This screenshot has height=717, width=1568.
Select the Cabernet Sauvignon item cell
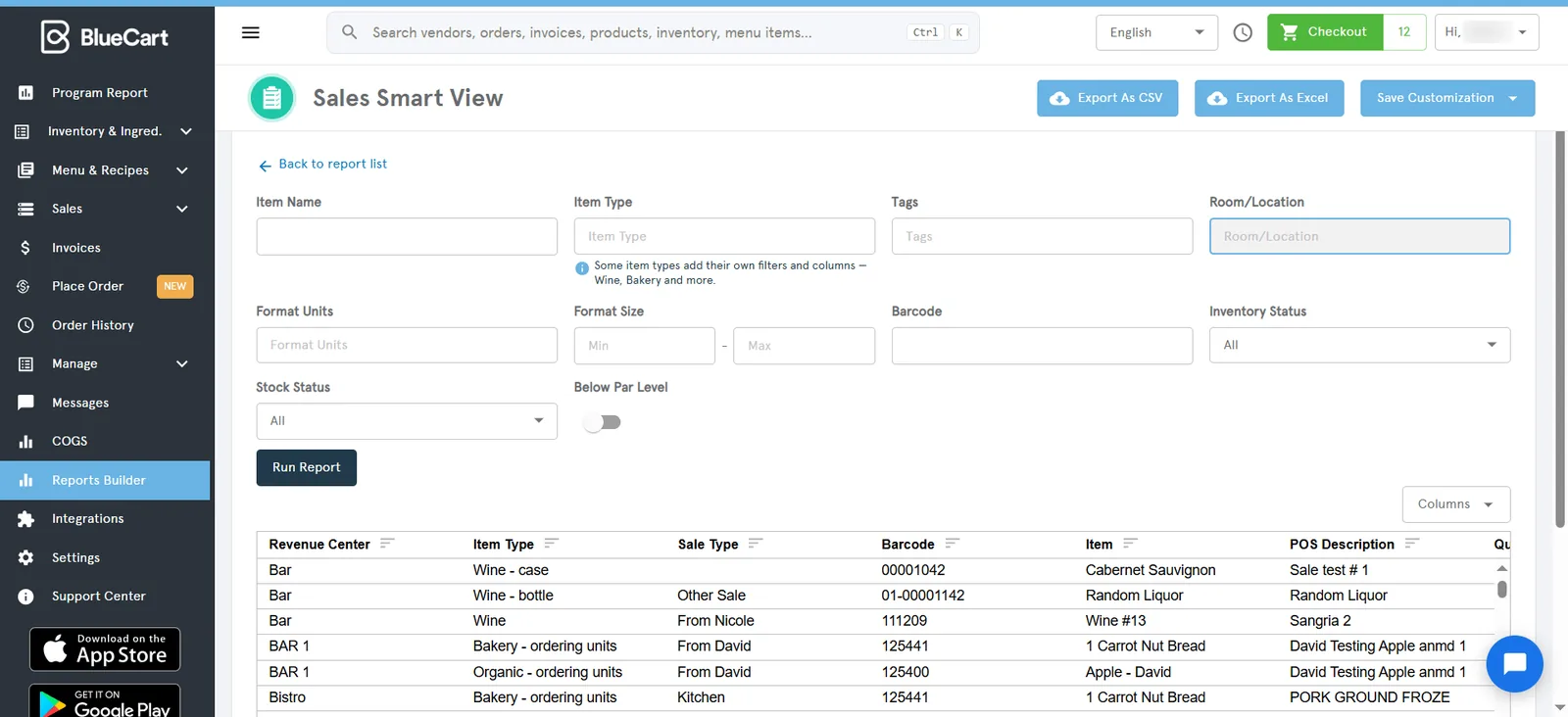[x=1151, y=570]
